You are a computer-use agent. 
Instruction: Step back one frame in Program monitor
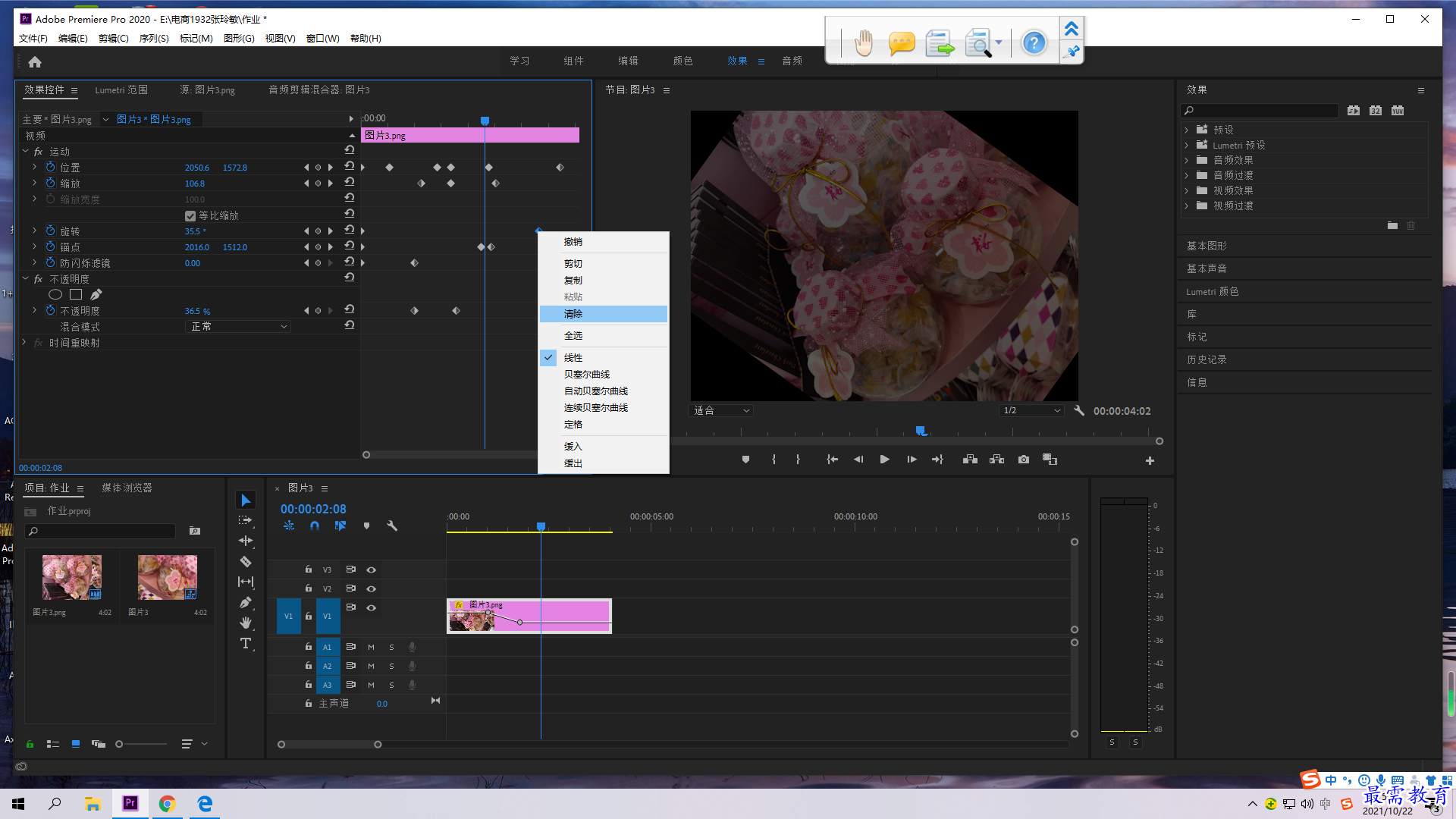(858, 460)
